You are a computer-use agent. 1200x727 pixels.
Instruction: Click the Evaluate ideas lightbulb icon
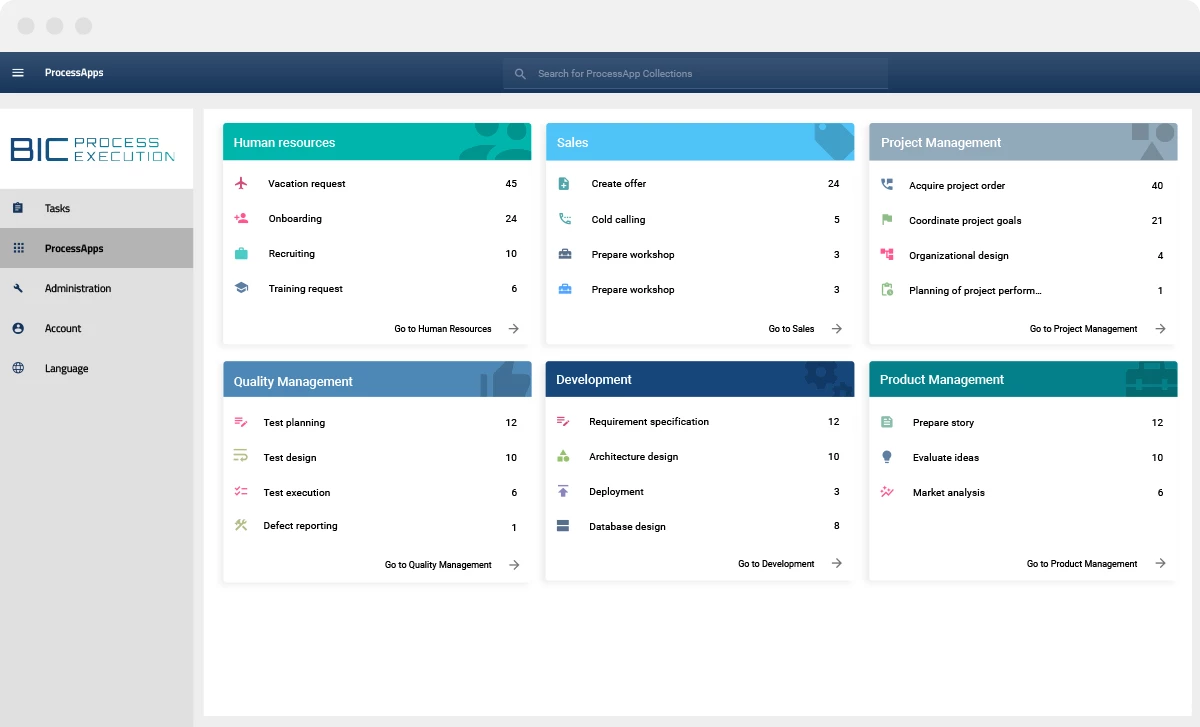point(886,457)
